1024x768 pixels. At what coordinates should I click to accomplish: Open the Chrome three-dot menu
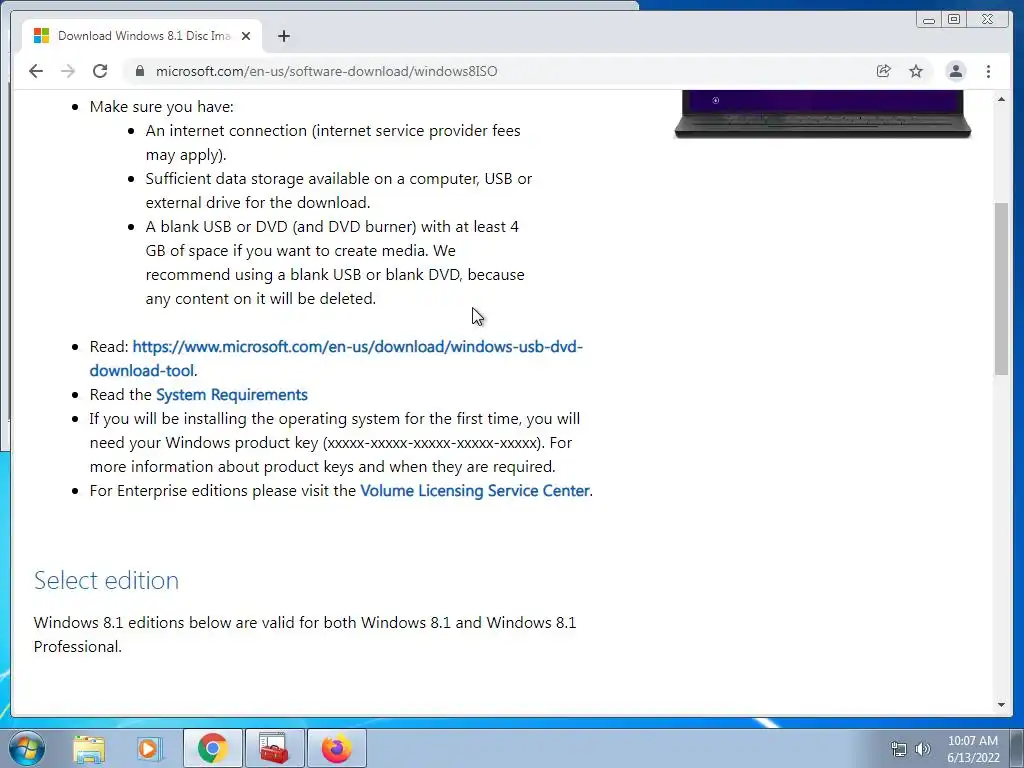coord(988,71)
